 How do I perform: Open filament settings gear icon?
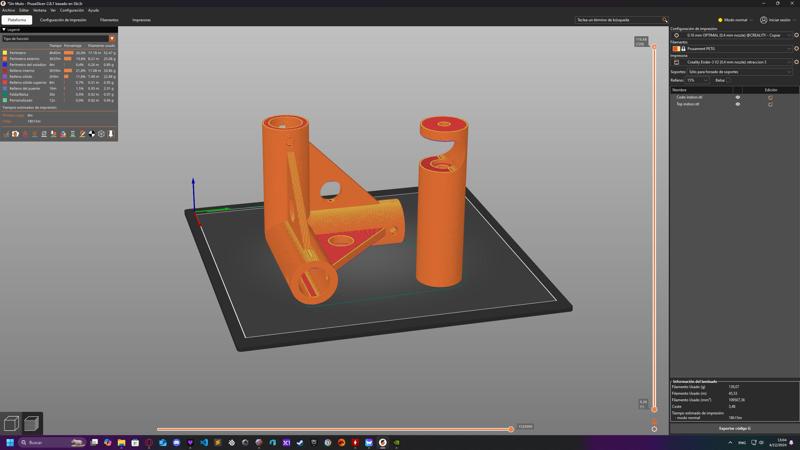click(x=796, y=48)
